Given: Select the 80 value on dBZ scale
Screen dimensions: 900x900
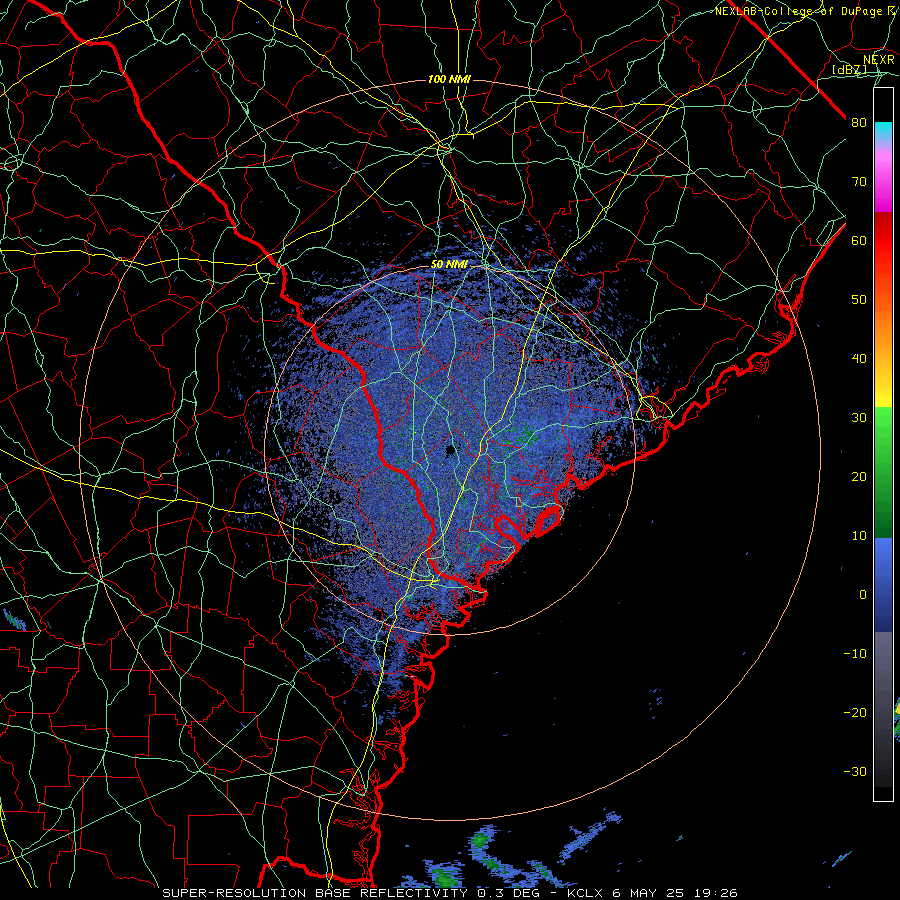Looking at the screenshot, I should 859,122.
